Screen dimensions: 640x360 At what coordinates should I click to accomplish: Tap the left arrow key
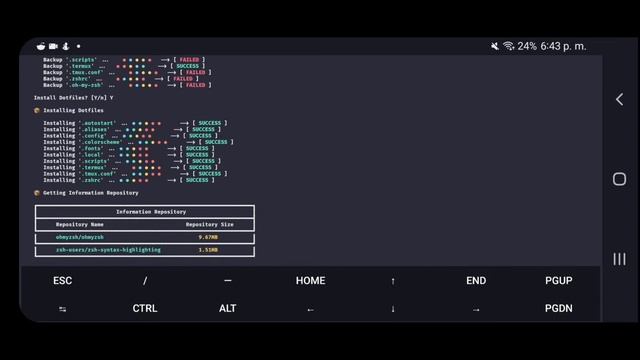click(311, 310)
